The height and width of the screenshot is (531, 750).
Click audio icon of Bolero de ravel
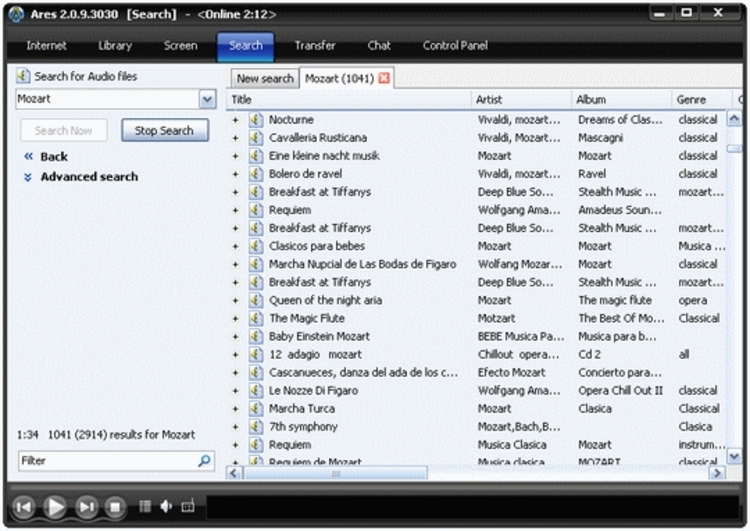click(x=256, y=174)
